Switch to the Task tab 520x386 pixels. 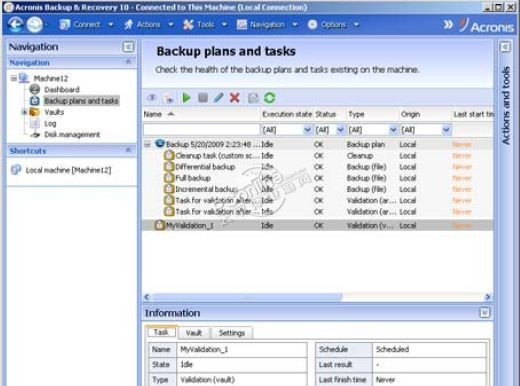(x=161, y=332)
